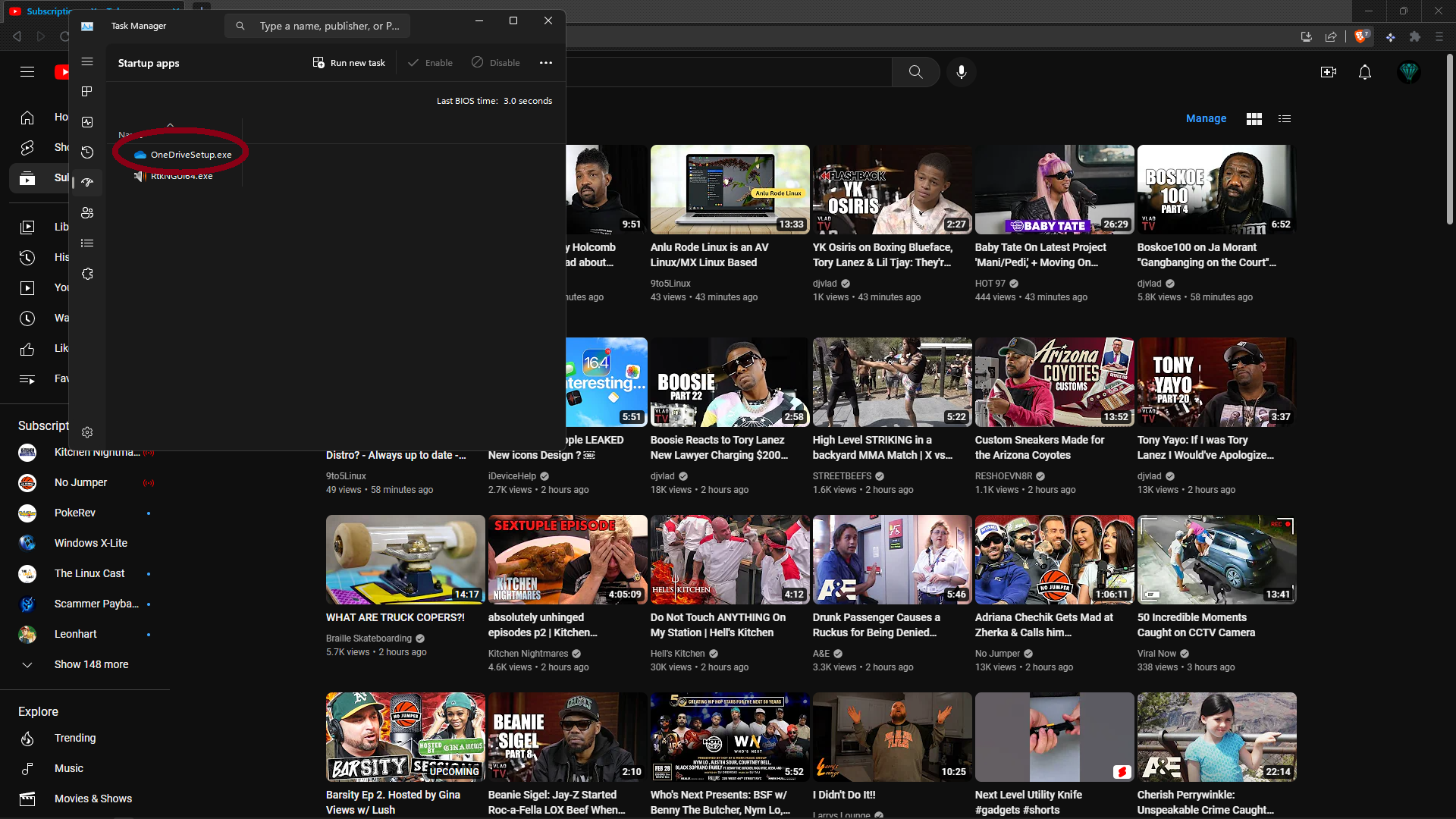Select Startup apps icon in Task Manager sidebar
This screenshot has height=819, width=1456.
click(87, 183)
